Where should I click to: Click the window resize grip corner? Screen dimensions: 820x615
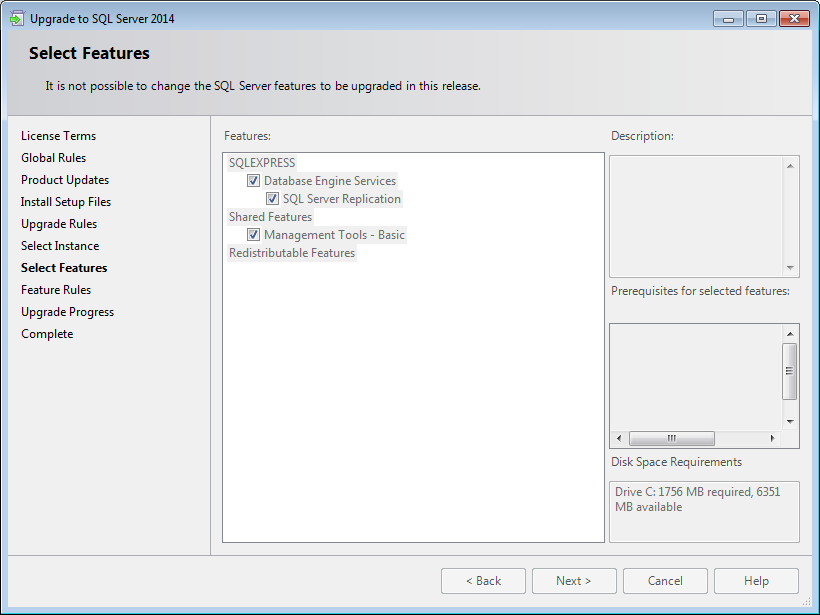[x=807, y=602]
